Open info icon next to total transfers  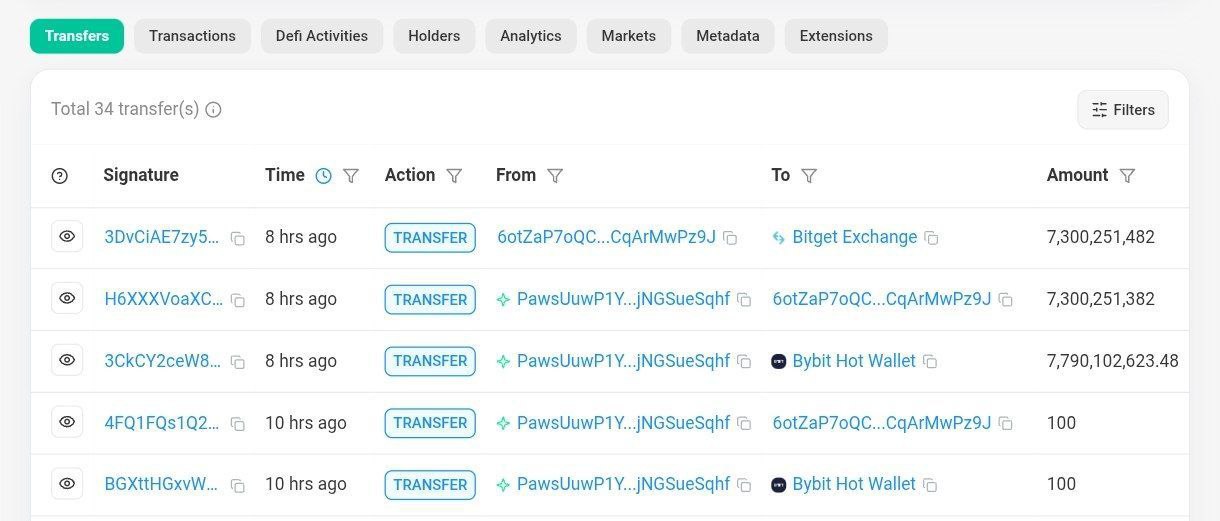[213, 109]
